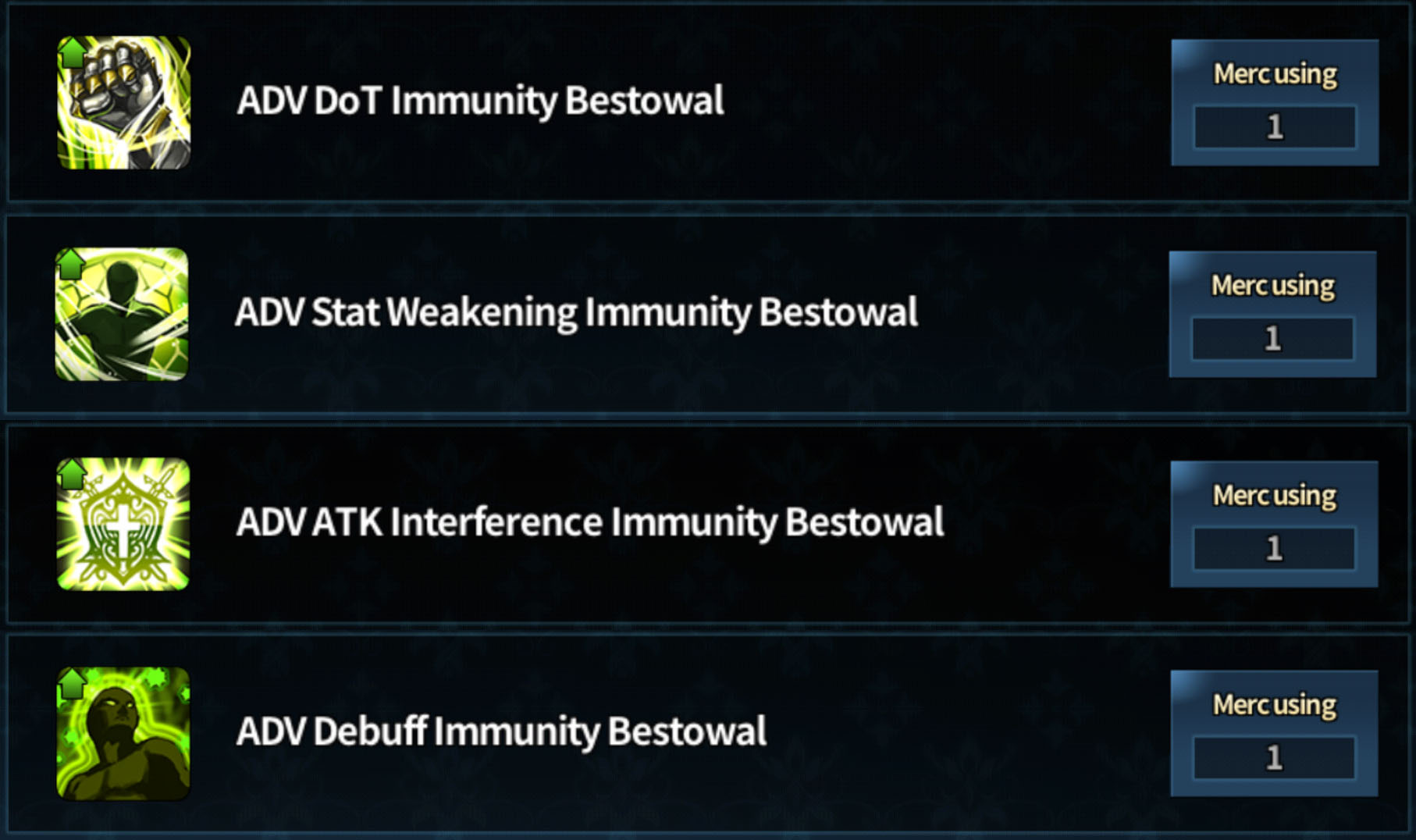The height and width of the screenshot is (840, 1416).
Task: Open Merc using panel for ATK Interference Immunity
Action: 1274,524
